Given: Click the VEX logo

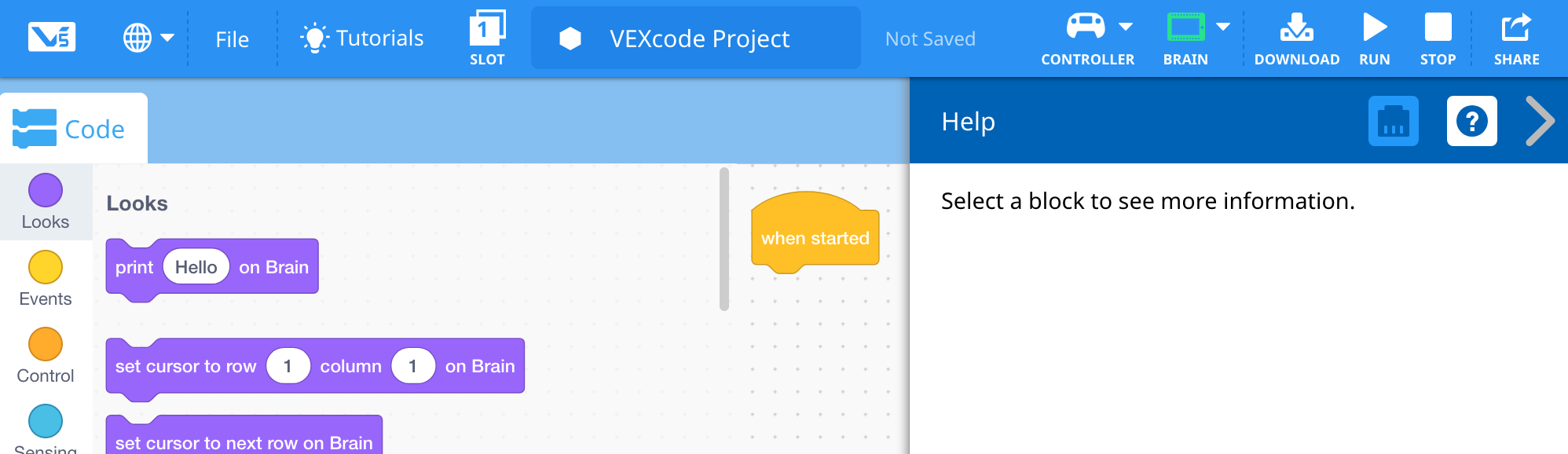Looking at the screenshot, I should pyautogui.click(x=52, y=35).
